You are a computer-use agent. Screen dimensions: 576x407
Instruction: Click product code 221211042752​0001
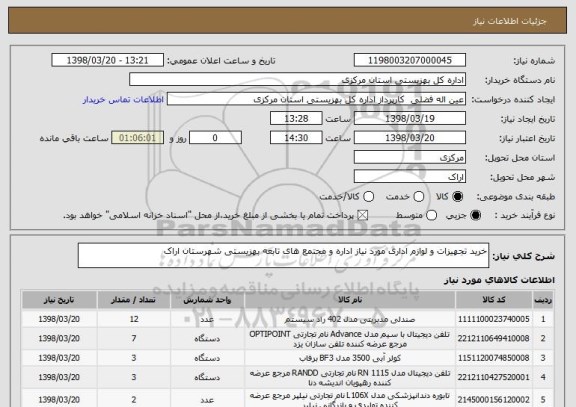(494, 377)
